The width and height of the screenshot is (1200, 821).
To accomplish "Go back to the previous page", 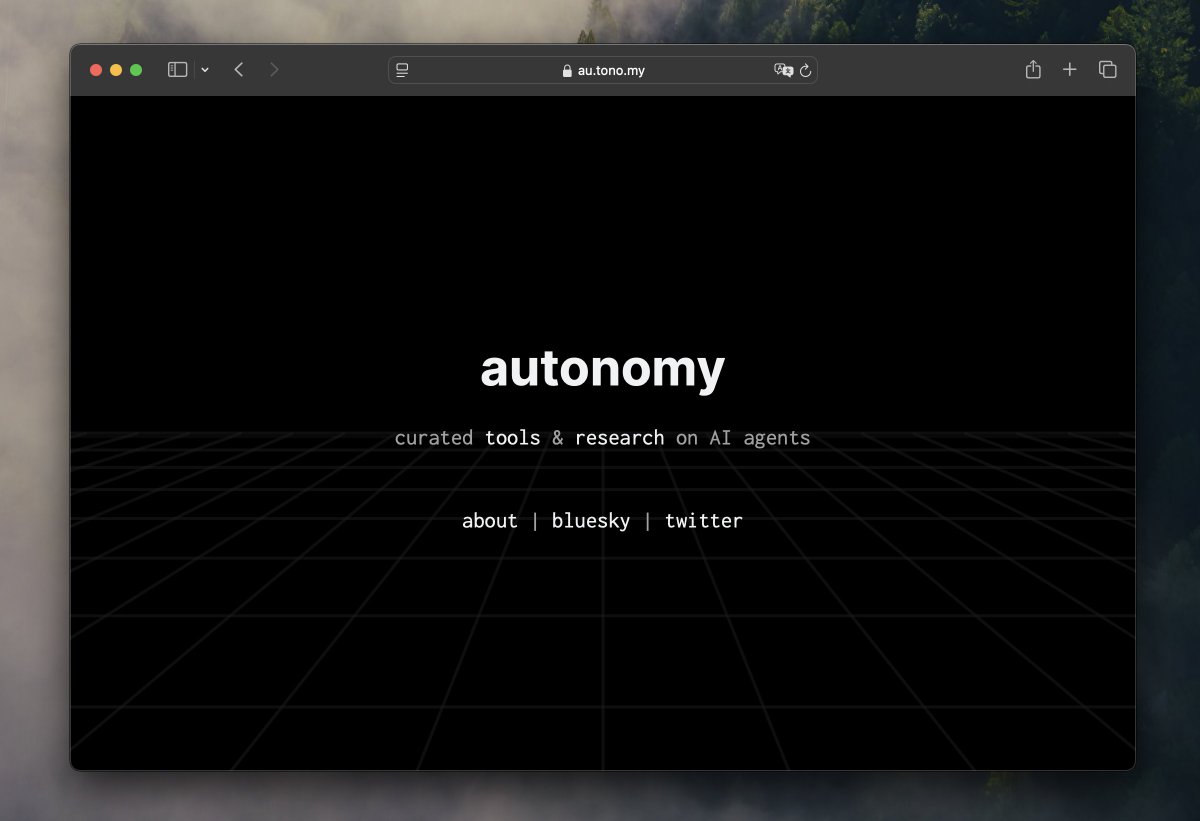I will [238, 70].
